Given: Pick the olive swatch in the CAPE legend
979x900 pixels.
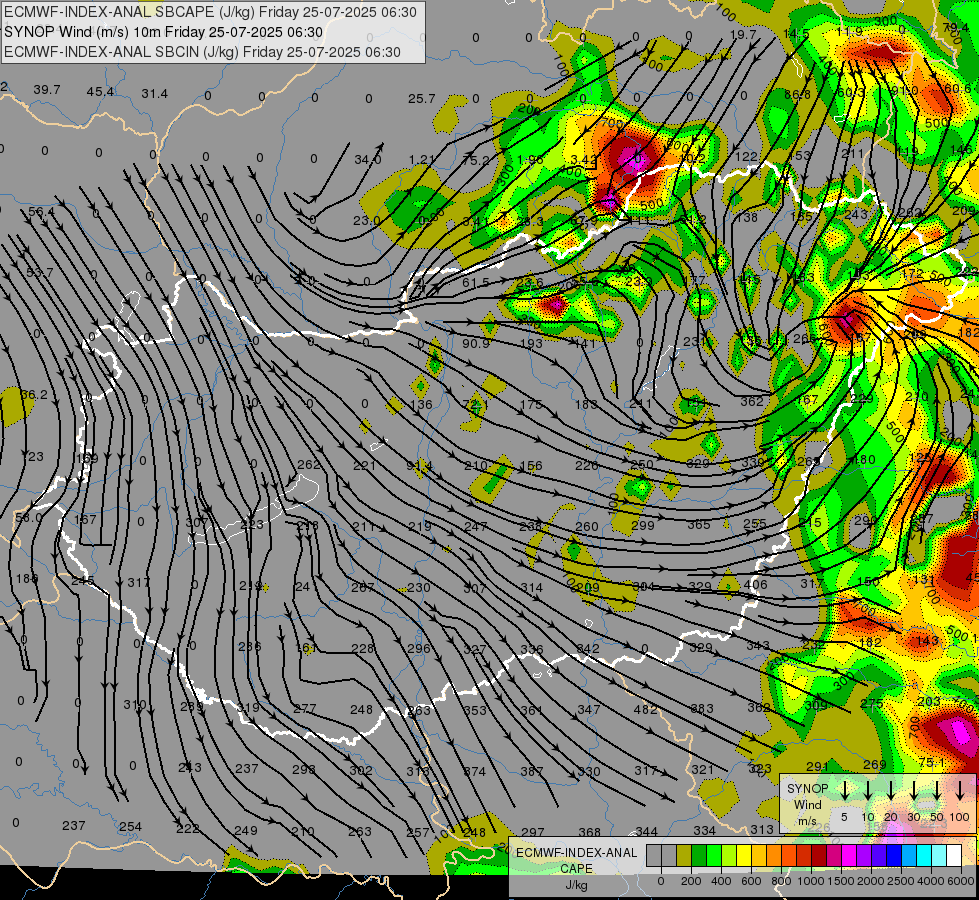Looking at the screenshot, I should pos(684,855).
